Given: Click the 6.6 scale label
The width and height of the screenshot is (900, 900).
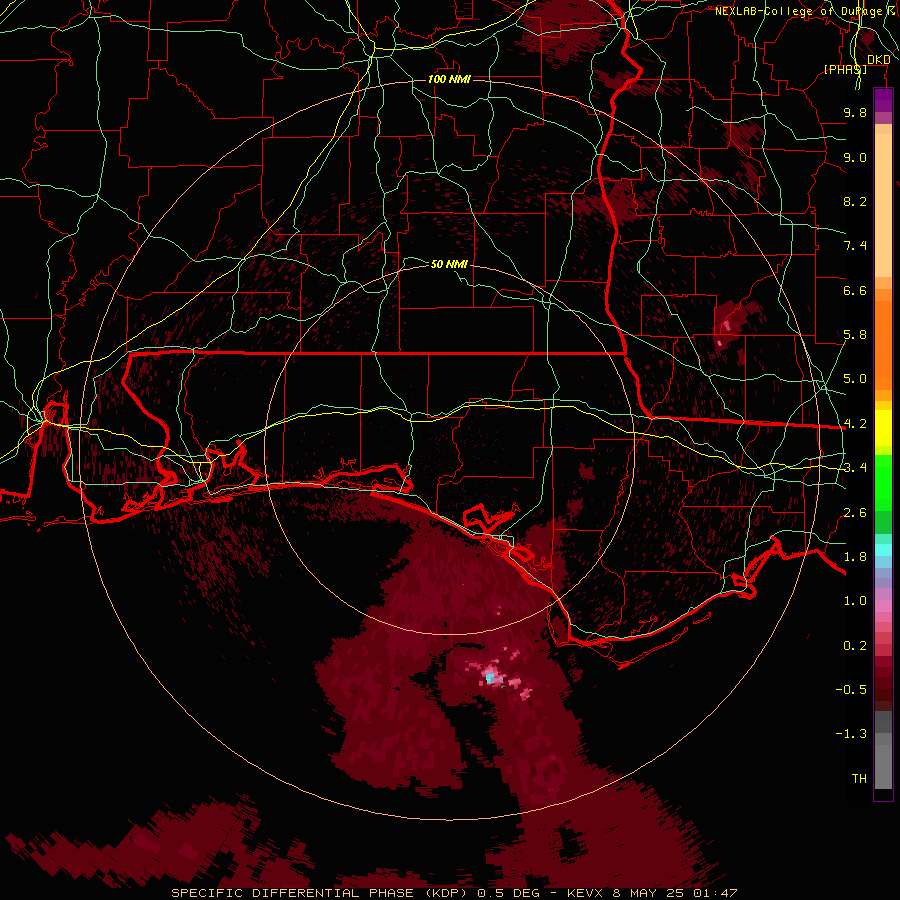Looking at the screenshot, I should pyautogui.click(x=855, y=290).
